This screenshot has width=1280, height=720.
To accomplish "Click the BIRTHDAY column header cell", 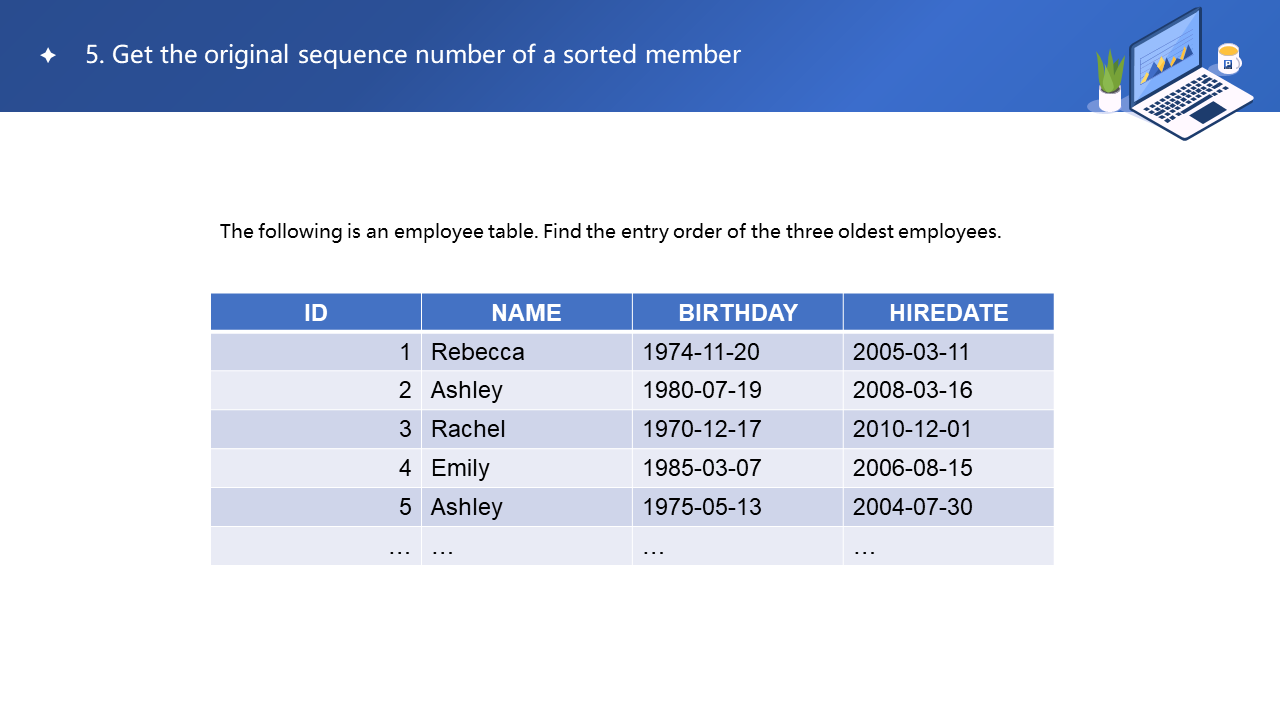I will tap(738, 313).
